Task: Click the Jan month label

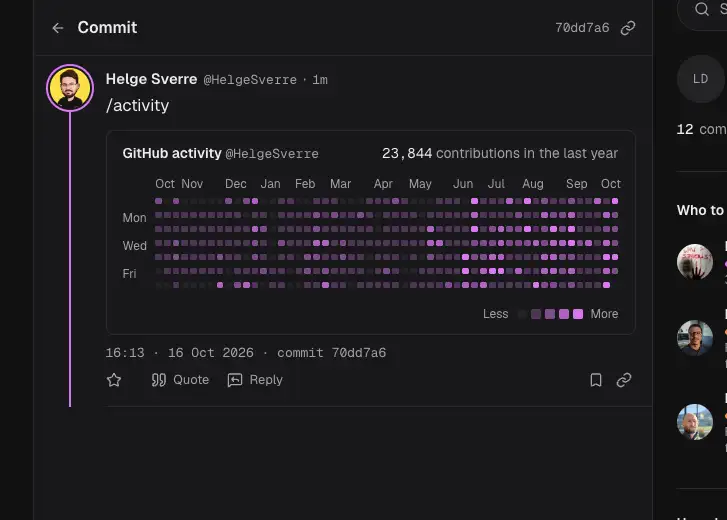Action: [270, 184]
